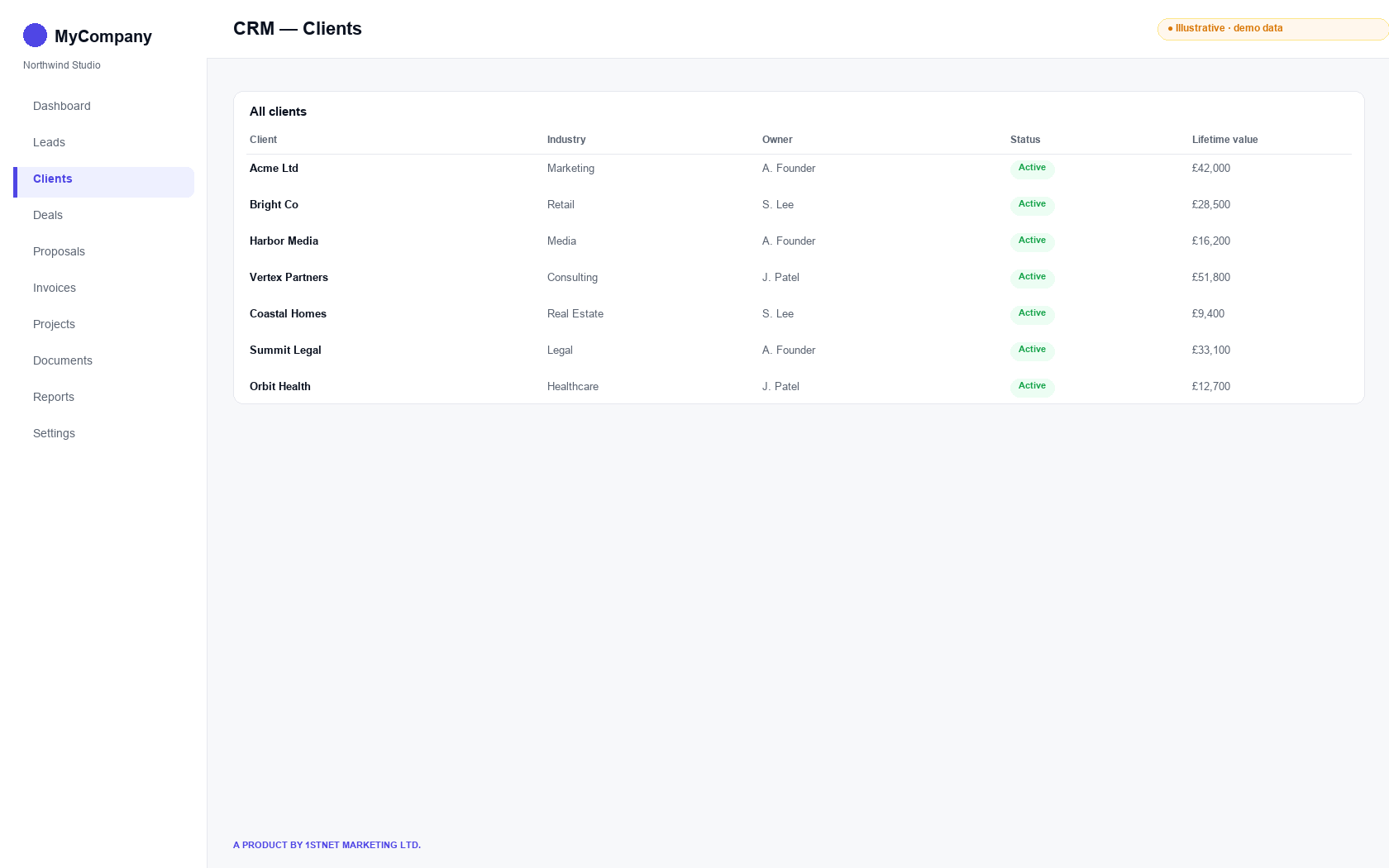This screenshot has width=1389, height=868.
Task: Select the Harbor Media client name
Action: [x=284, y=241]
